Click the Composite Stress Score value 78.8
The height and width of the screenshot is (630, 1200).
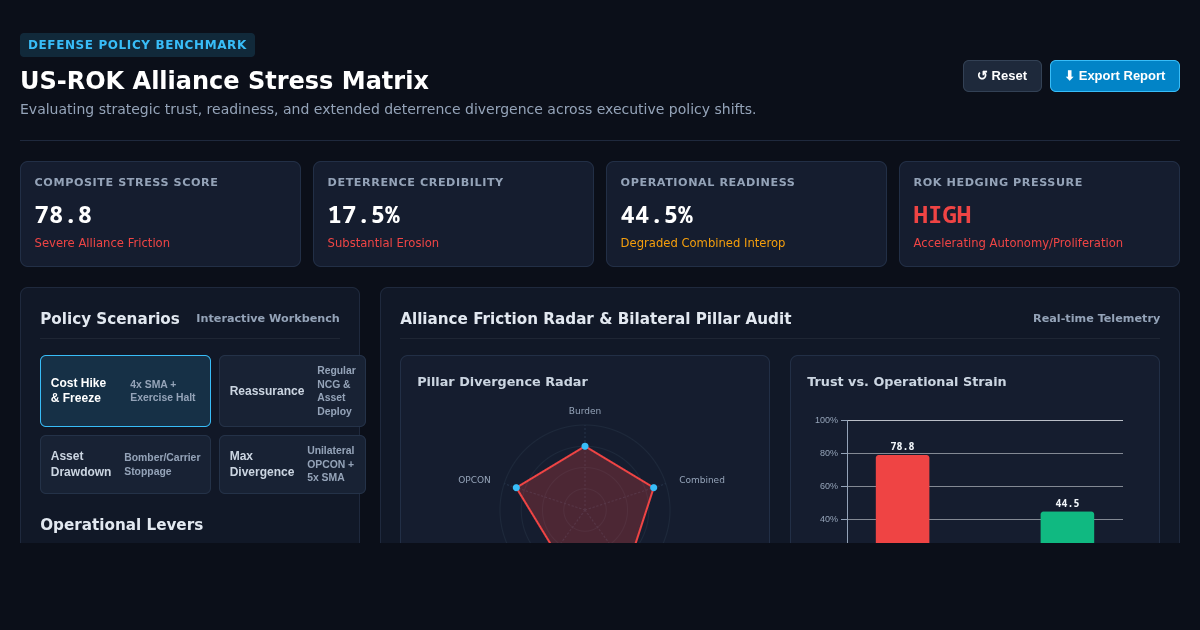point(63,215)
